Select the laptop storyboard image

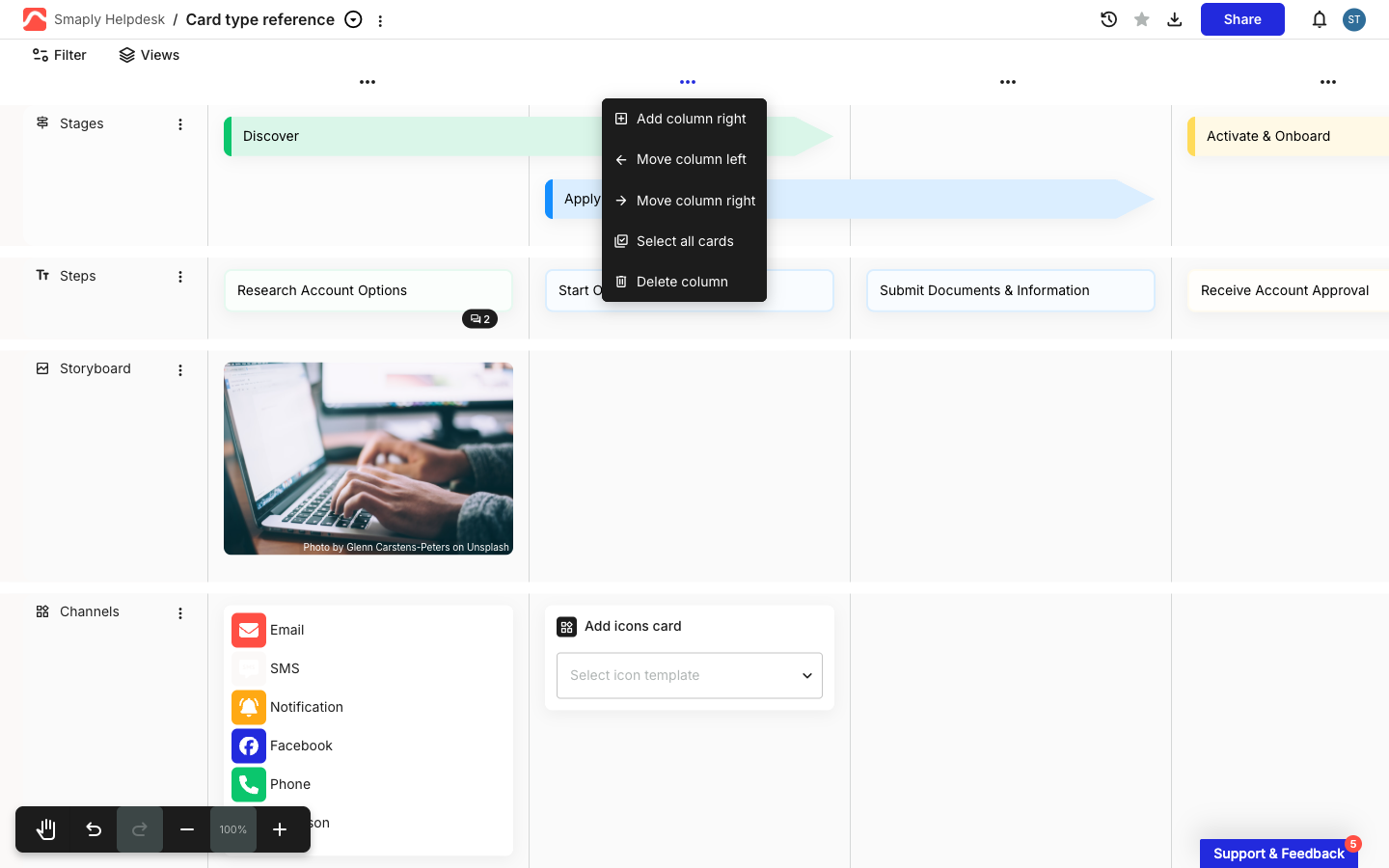click(x=368, y=459)
